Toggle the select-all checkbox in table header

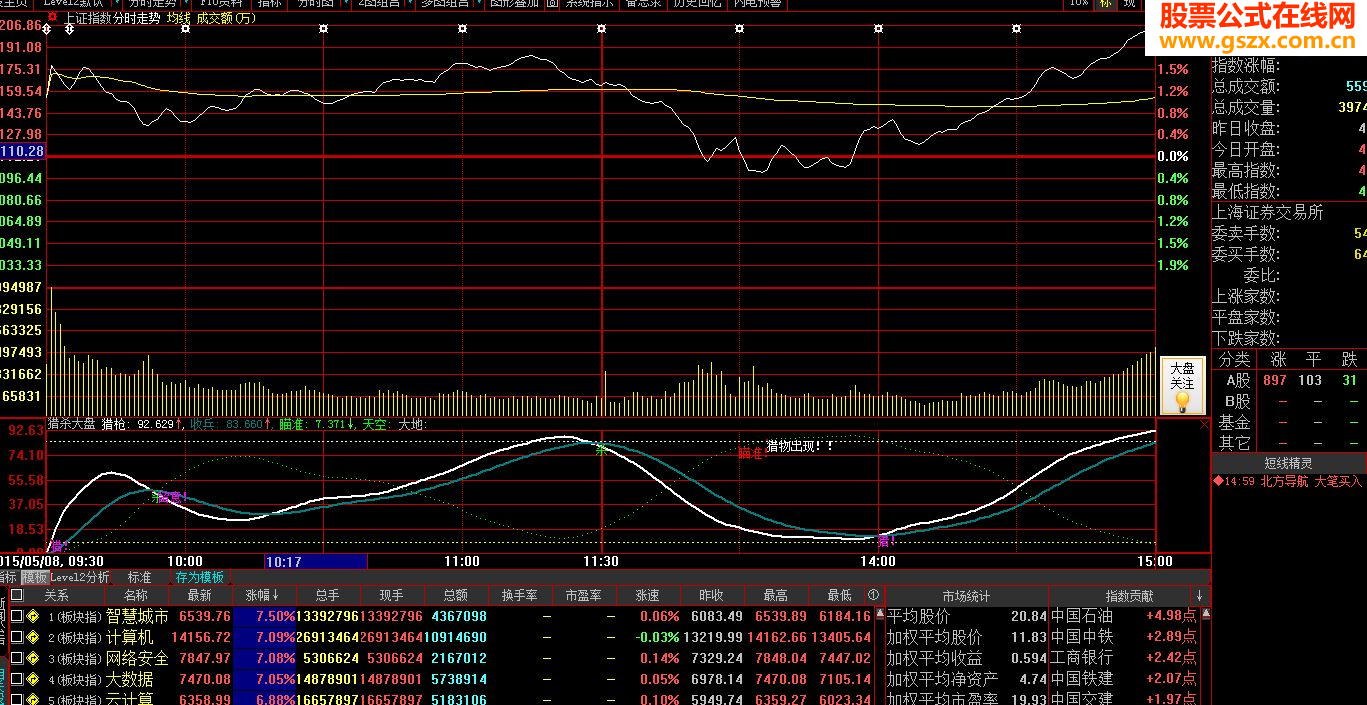coord(16,596)
